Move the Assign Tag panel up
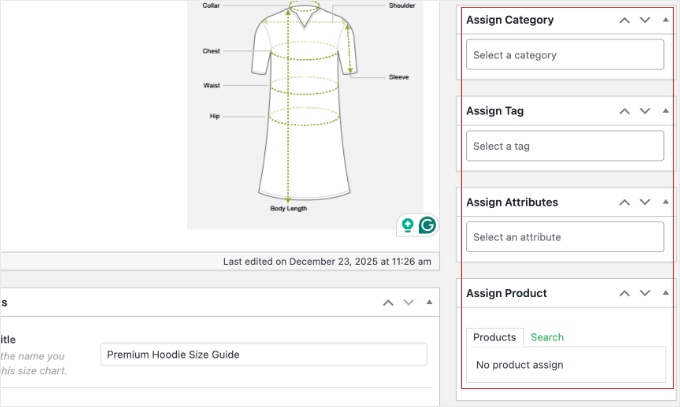 624,111
